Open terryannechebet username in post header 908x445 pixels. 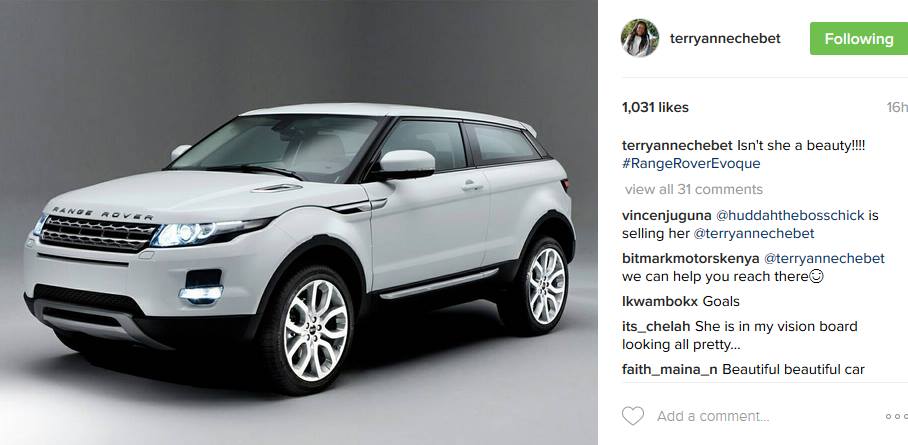[725, 39]
